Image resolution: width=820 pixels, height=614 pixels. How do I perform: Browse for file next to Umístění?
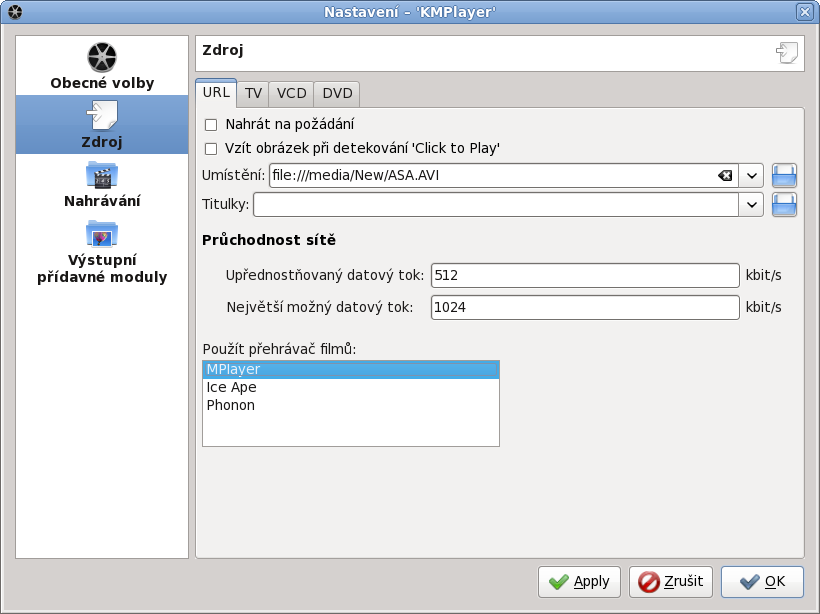tap(785, 176)
